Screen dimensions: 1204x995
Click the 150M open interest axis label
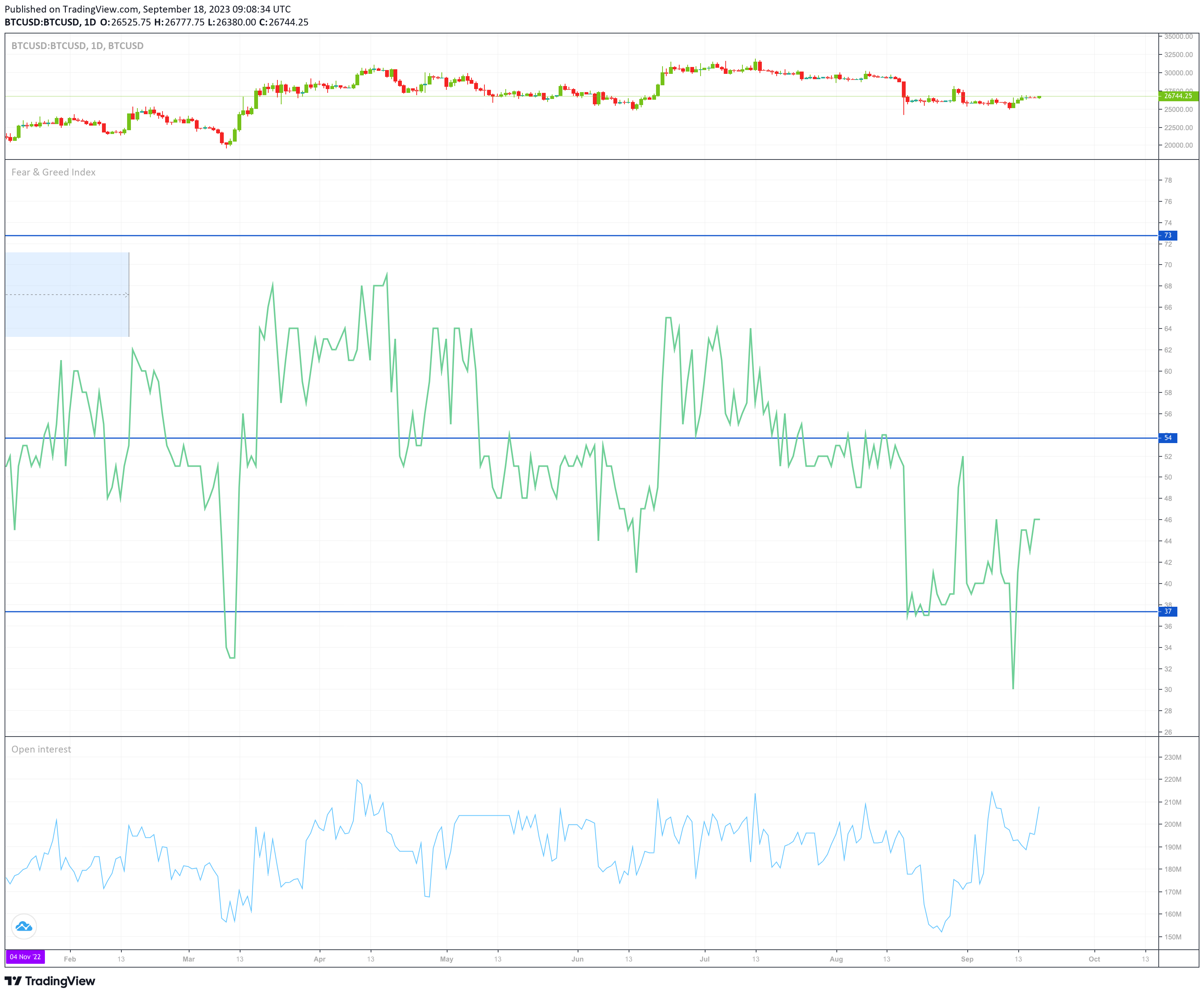tap(1173, 937)
